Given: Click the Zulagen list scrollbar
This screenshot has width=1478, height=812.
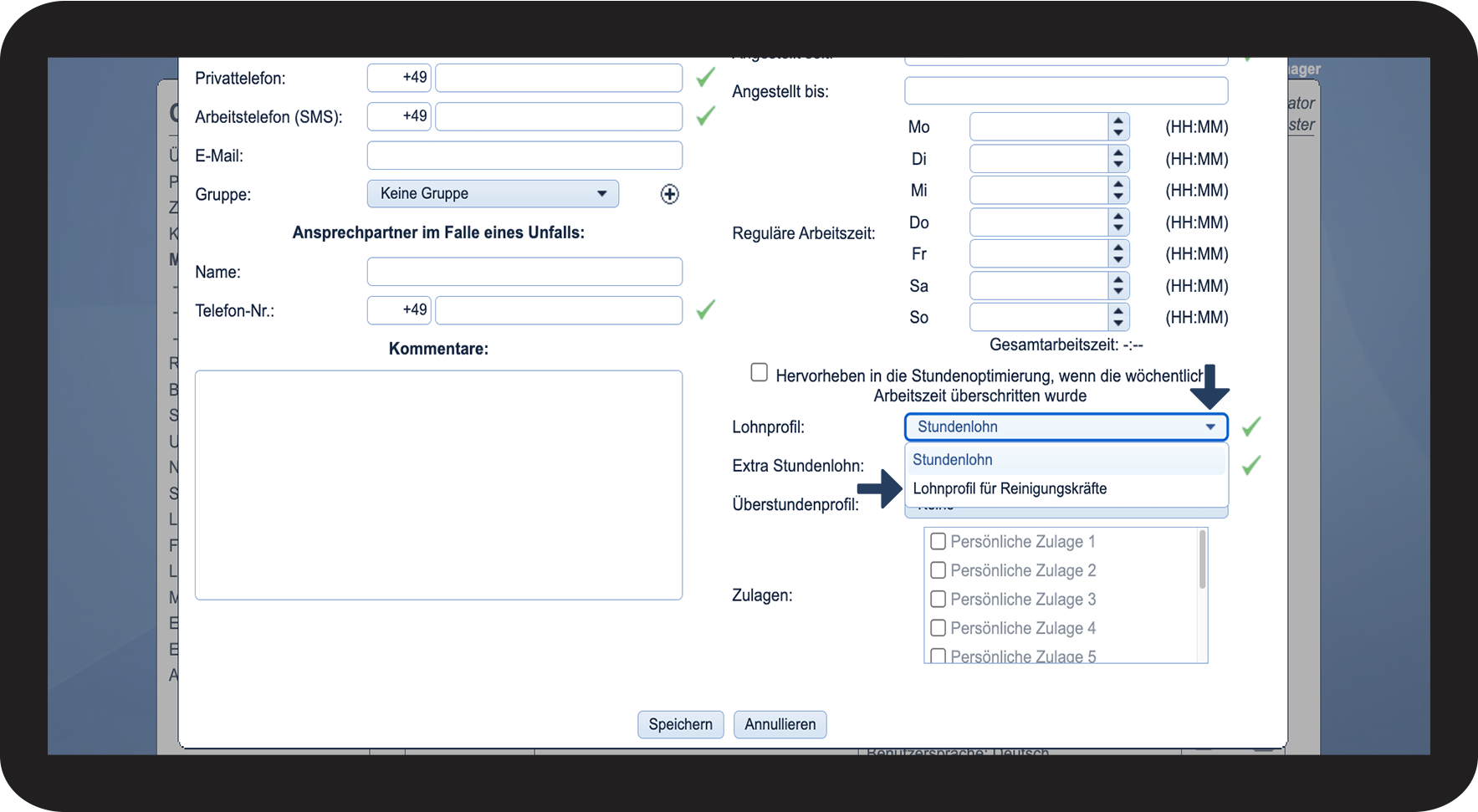Looking at the screenshot, I should 1203,559.
